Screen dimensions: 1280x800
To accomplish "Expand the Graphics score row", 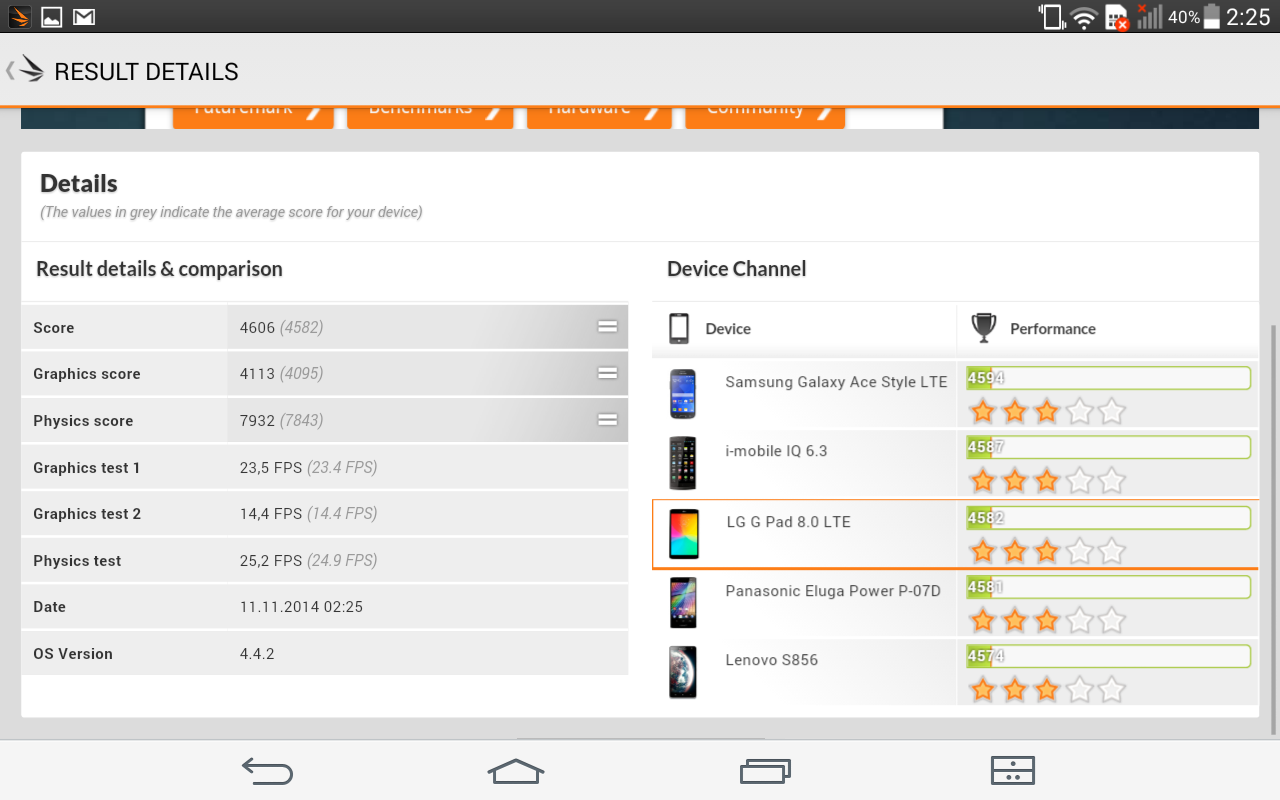I will (607, 373).
